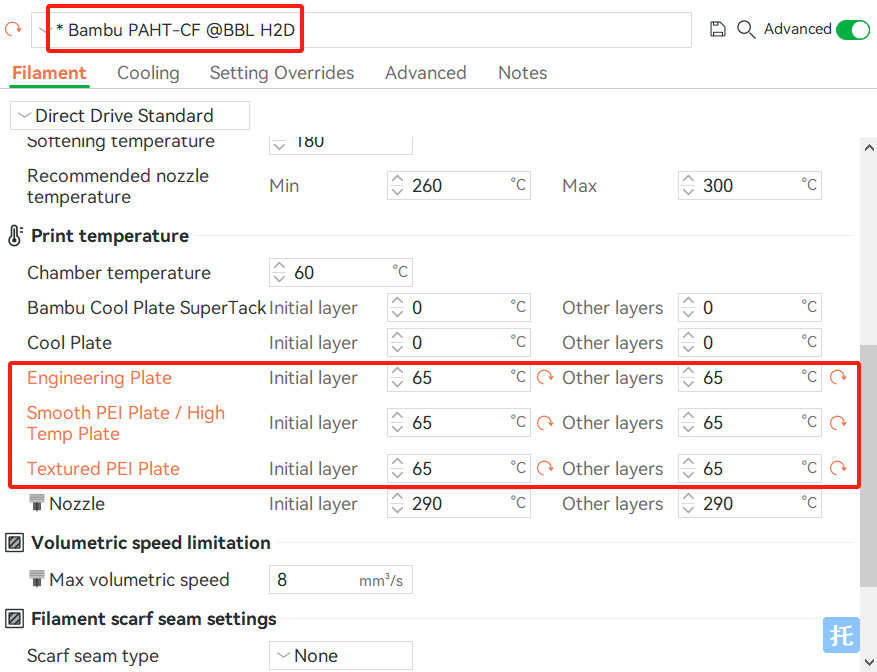The width and height of the screenshot is (877, 672).
Task: Click the vertical scrollbar down arrow
Action: tap(869, 661)
